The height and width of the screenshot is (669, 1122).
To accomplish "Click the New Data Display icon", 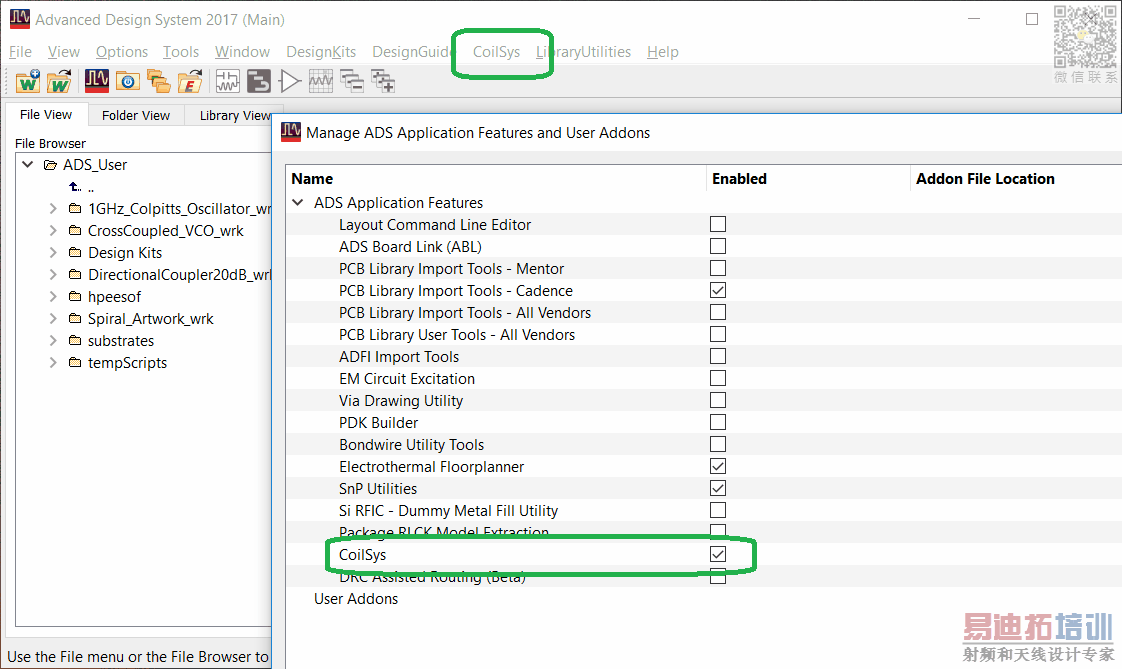I will tap(321, 82).
